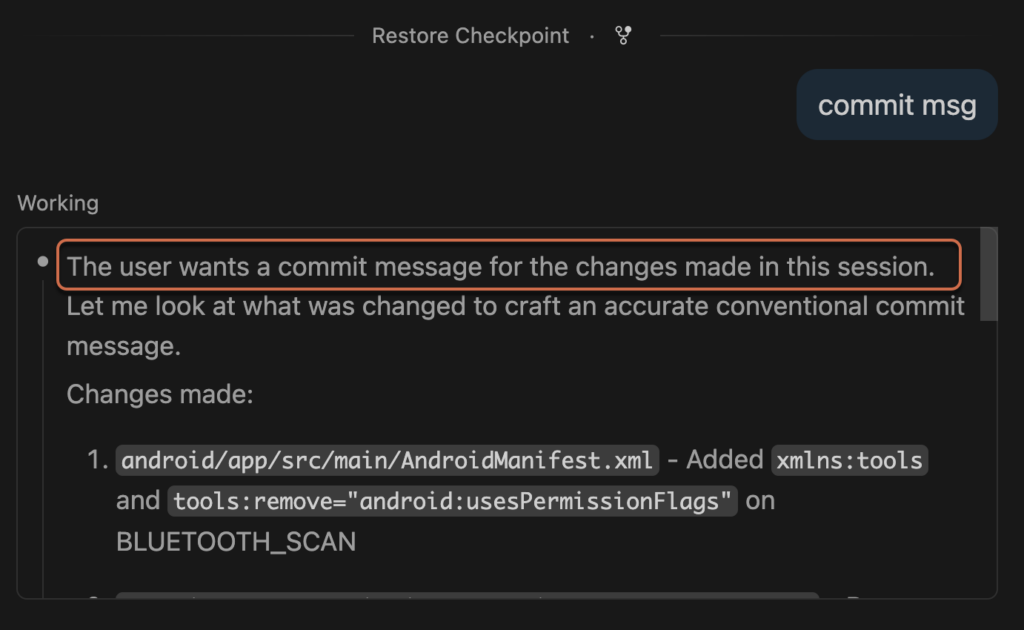Click the highlighted "The user wants a commit message" sentence
This screenshot has height=630, width=1024.
tap(500, 267)
